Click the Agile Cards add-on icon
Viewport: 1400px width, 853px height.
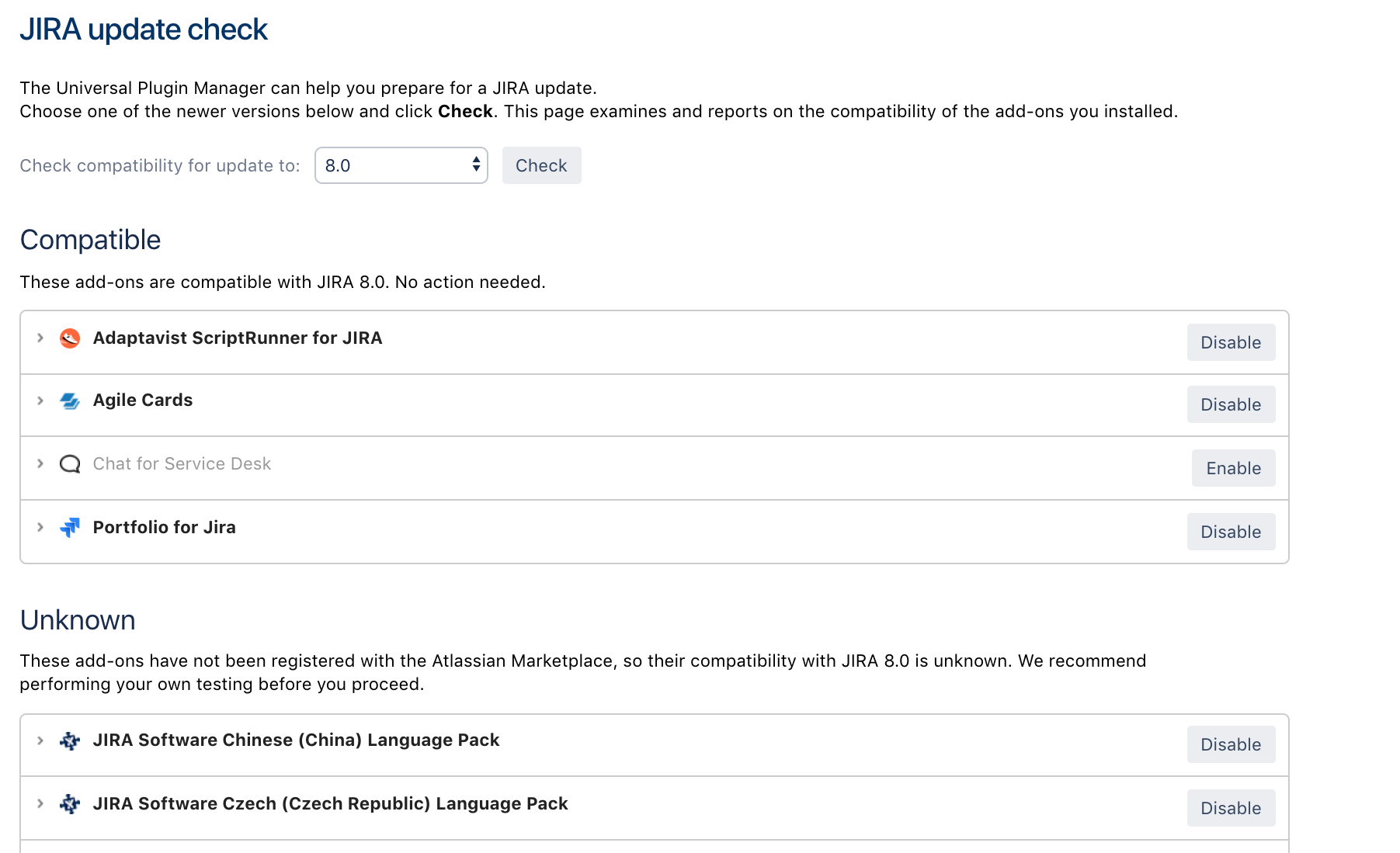click(70, 400)
